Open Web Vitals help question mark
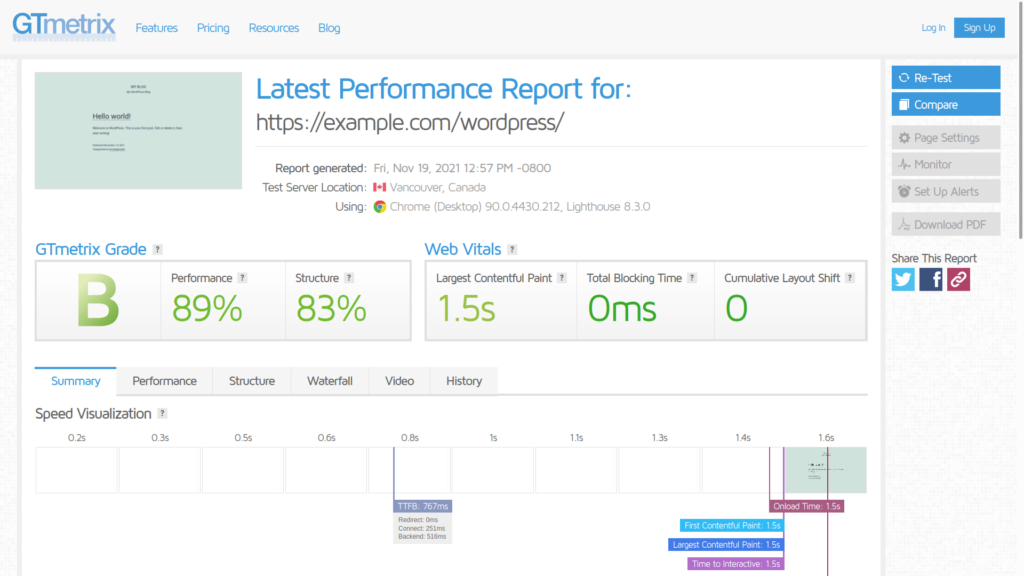The width and height of the screenshot is (1024, 576). pyautogui.click(x=513, y=249)
